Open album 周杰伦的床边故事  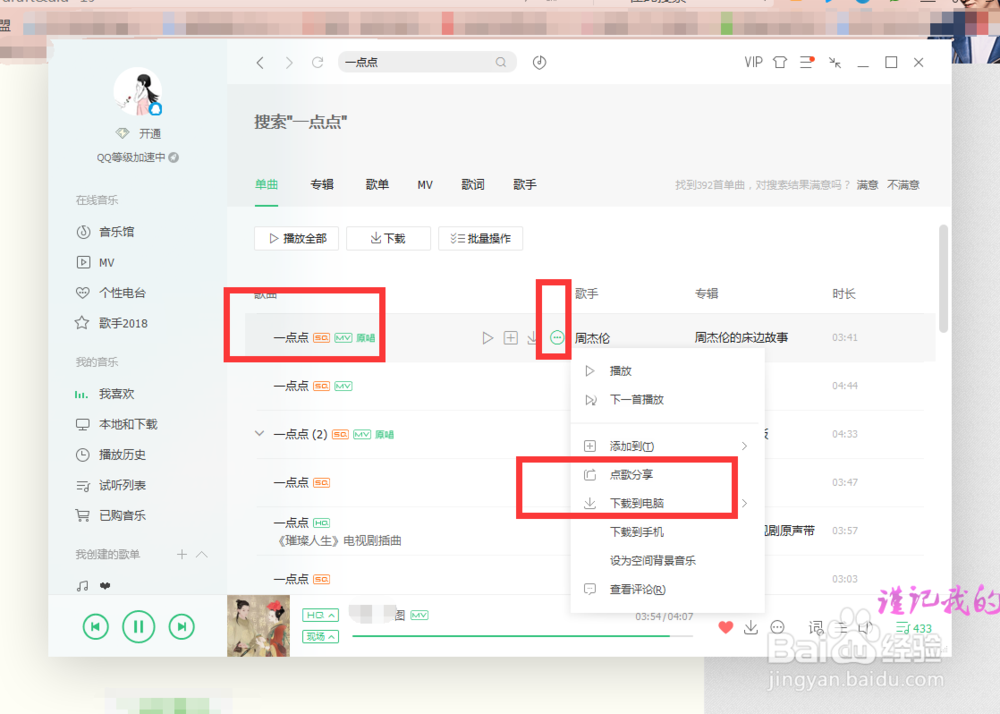(741, 337)
